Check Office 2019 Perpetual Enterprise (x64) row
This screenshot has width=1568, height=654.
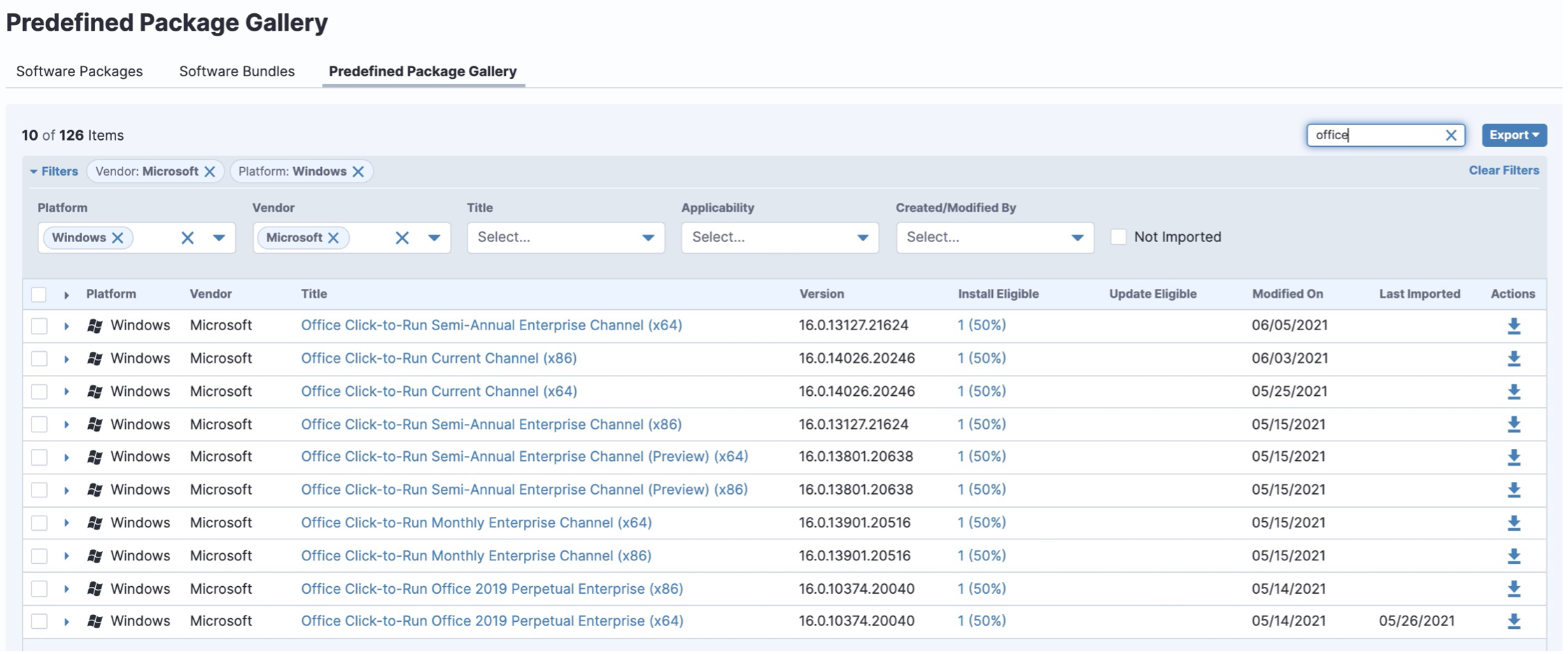39,621
